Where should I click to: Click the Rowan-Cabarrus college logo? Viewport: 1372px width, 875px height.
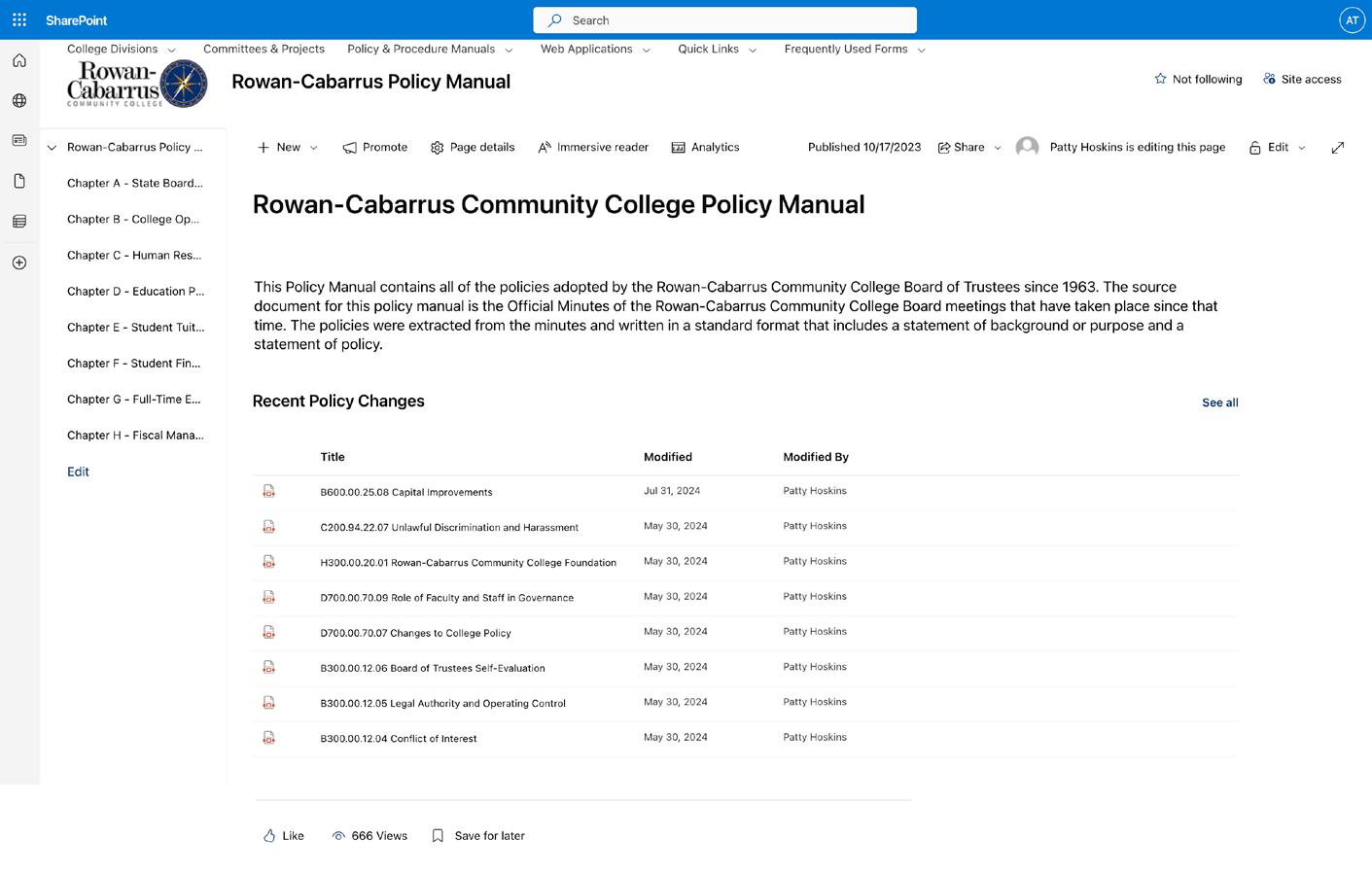click(x=136, y=83)
